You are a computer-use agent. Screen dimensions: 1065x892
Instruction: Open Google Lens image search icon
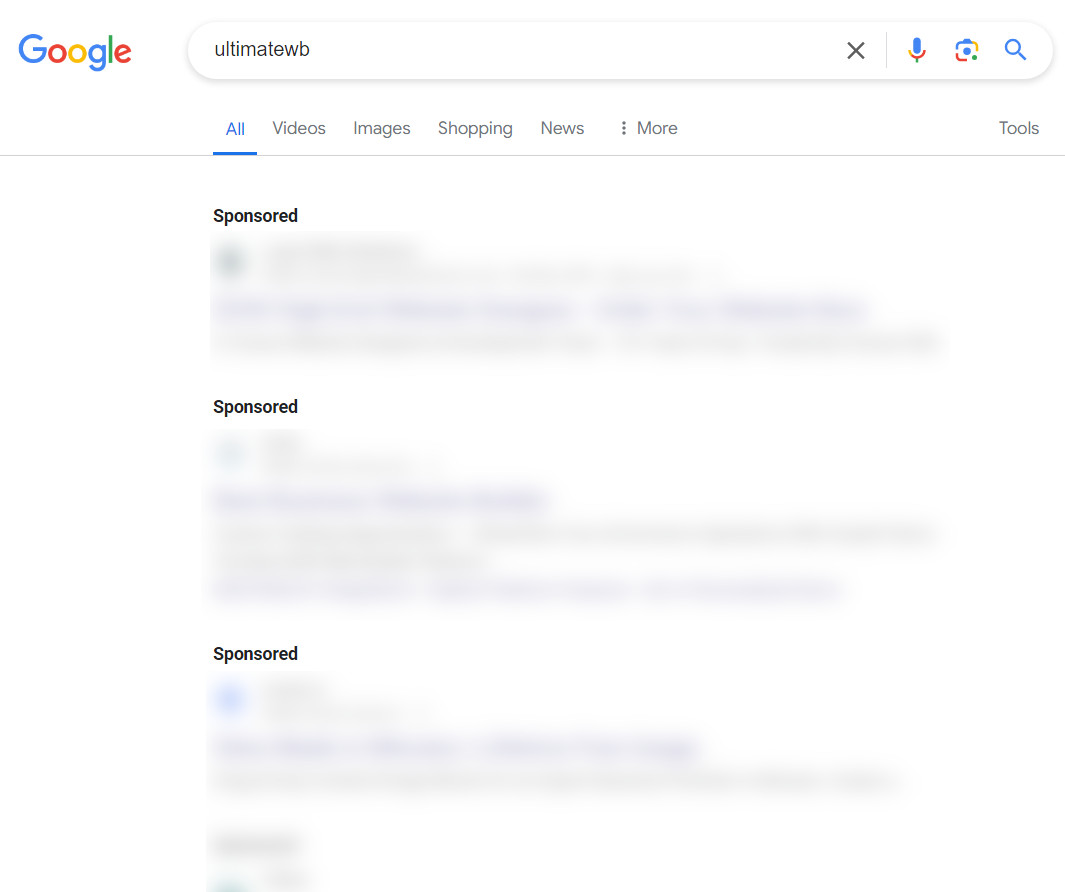click(967, 50)
